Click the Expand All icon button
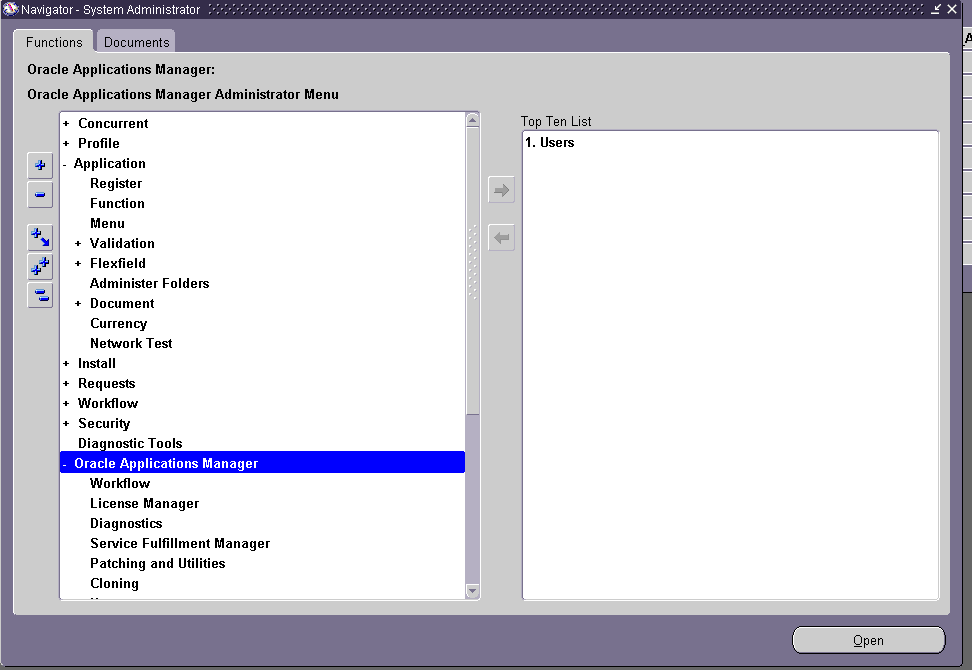 [40, 266]
